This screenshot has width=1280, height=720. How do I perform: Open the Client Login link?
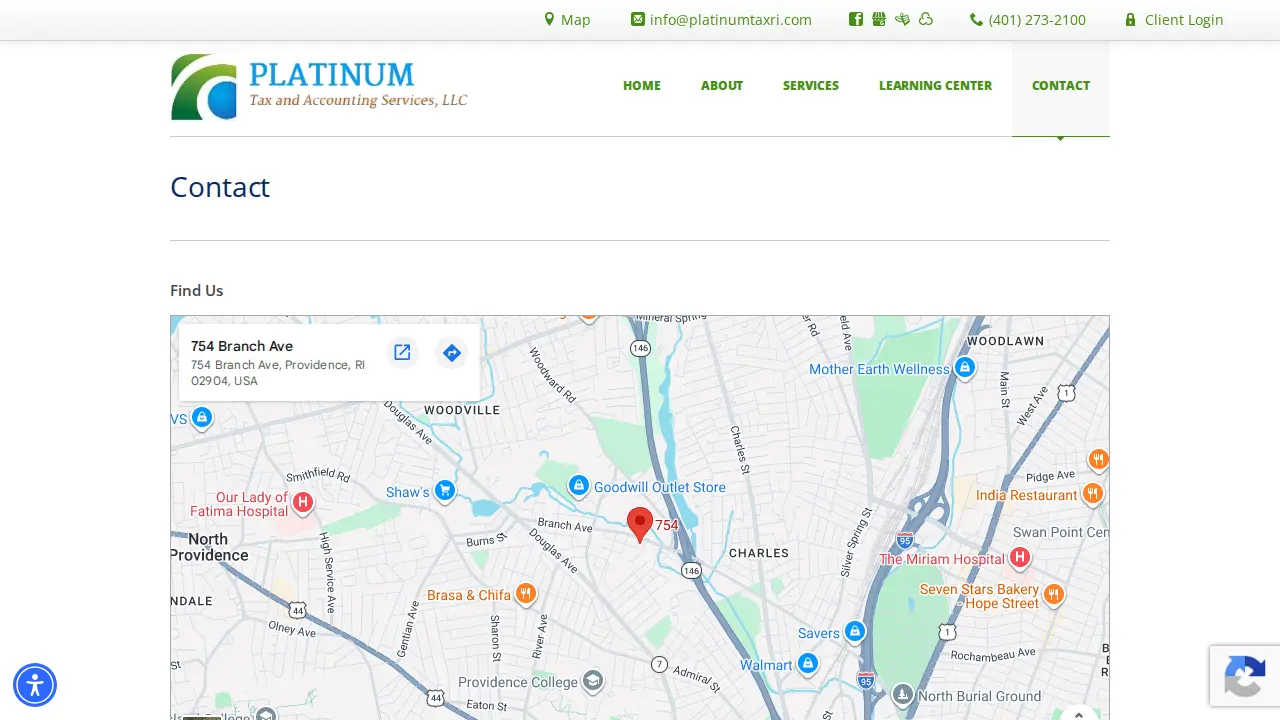[x=1174, y=20]
